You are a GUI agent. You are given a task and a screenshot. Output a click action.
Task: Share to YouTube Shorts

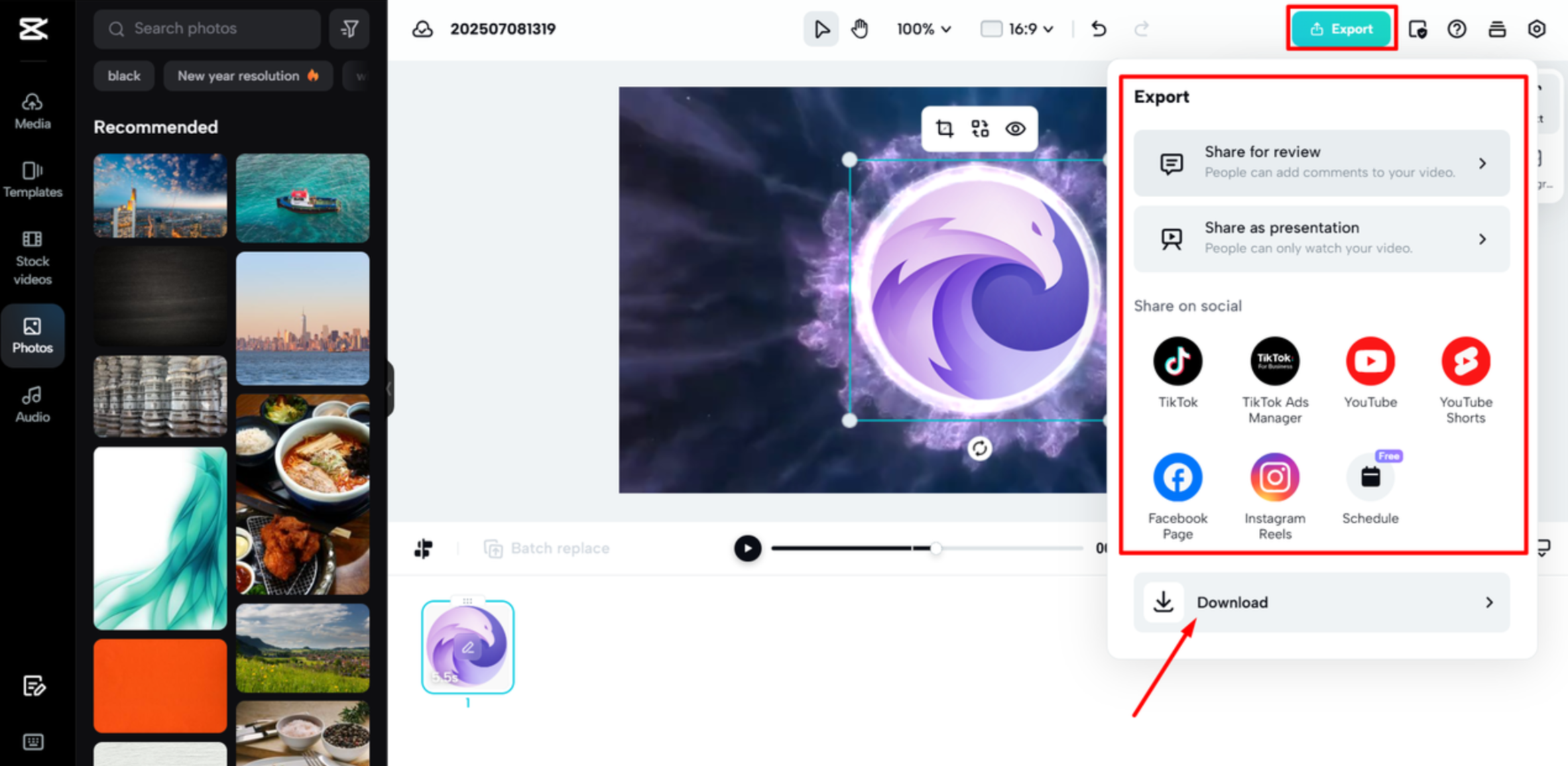point(1466,360)
